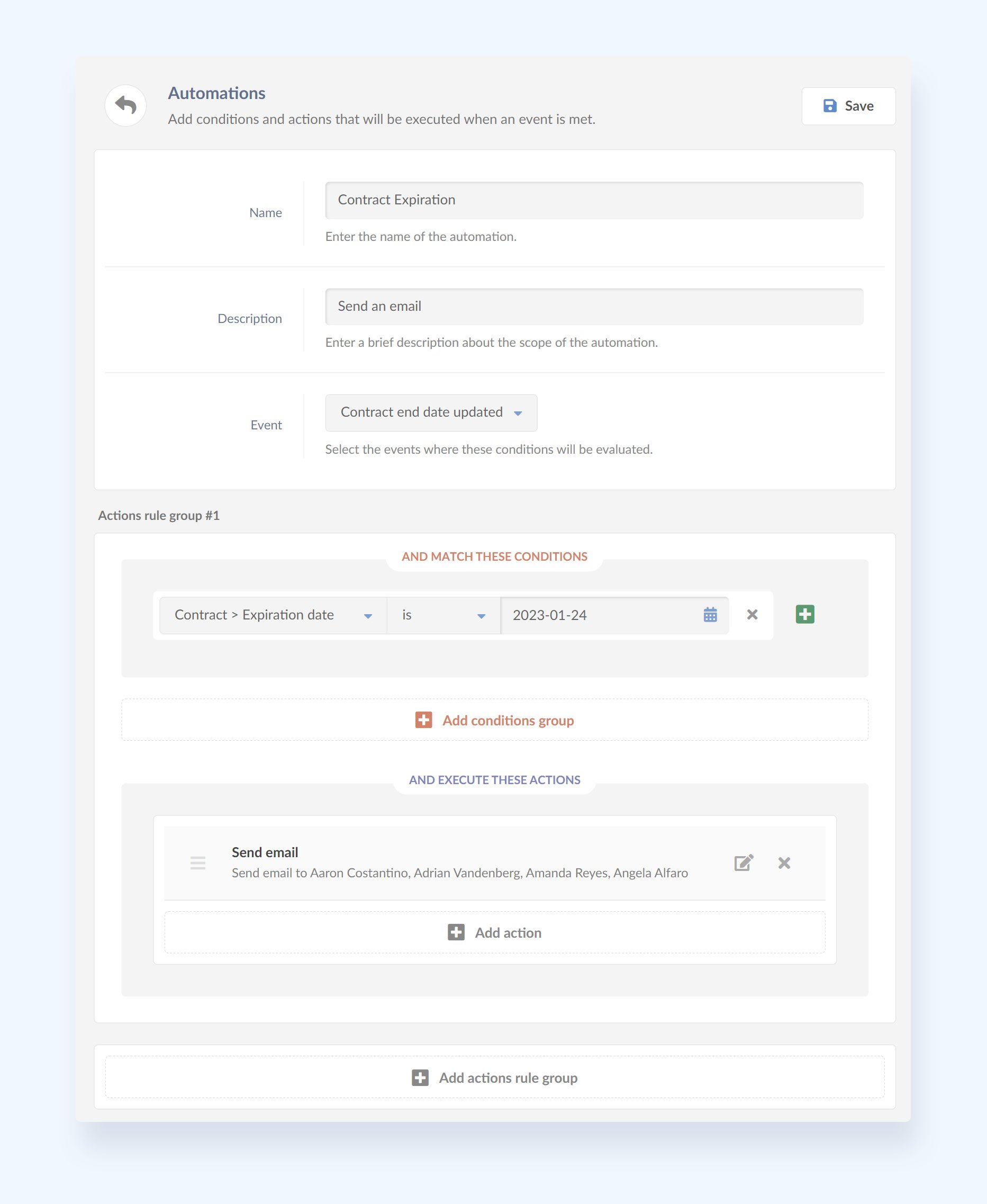Click the Save button
Screen dimensions: 987x1204
(x=848, y=106)
